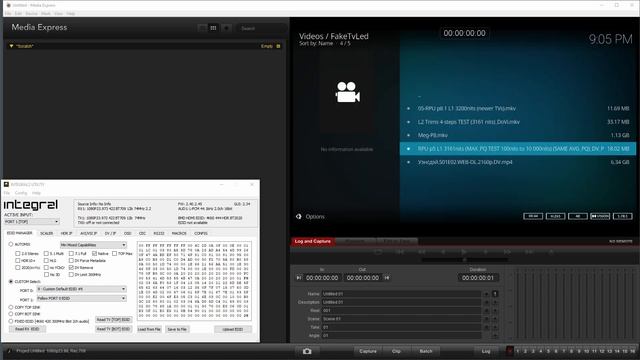
Task: Open the PORT 1 Follow PORT 0 dropdown
Action: 81,298
